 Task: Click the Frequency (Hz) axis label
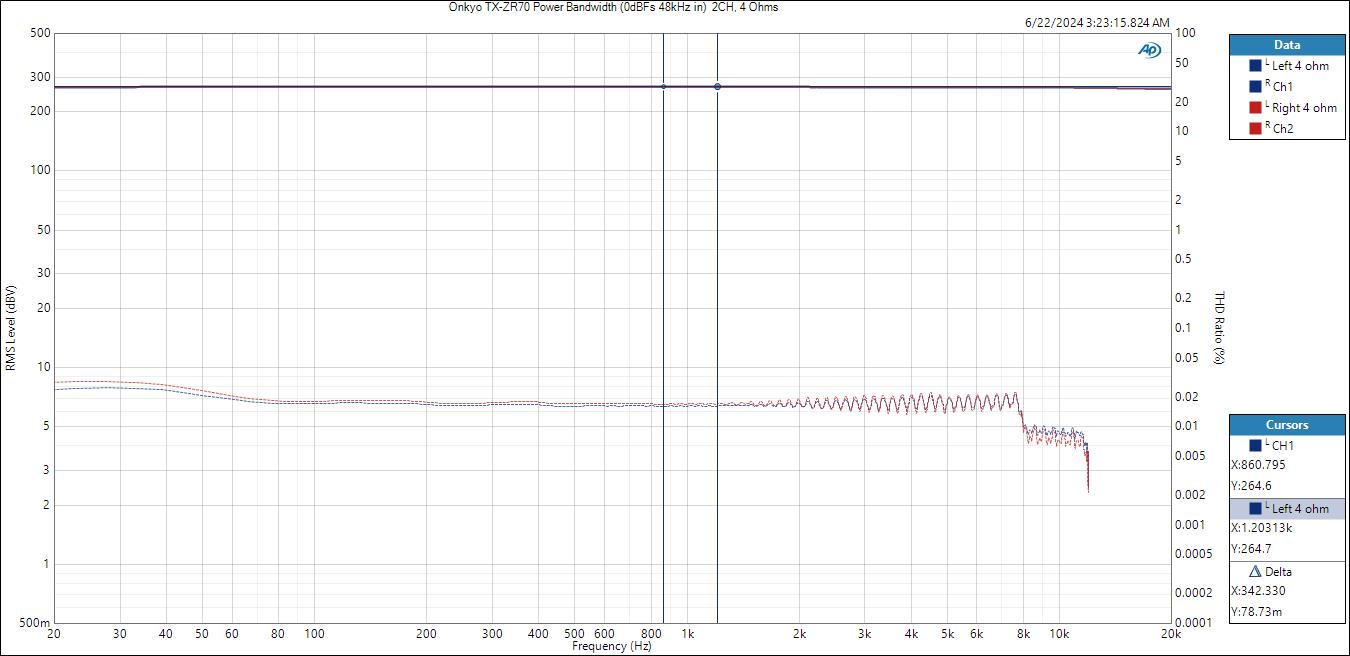[612, 647]
